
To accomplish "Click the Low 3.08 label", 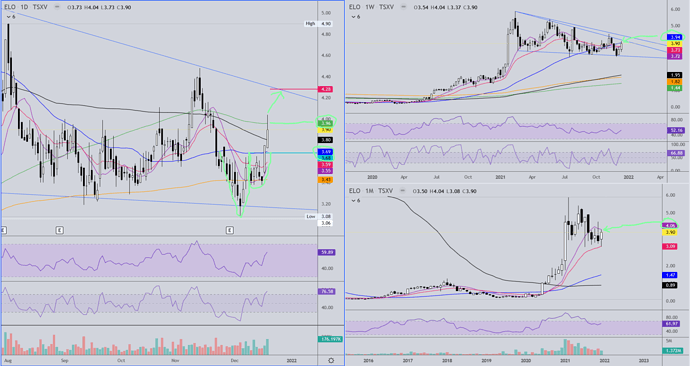I will (x=319, y=216).
